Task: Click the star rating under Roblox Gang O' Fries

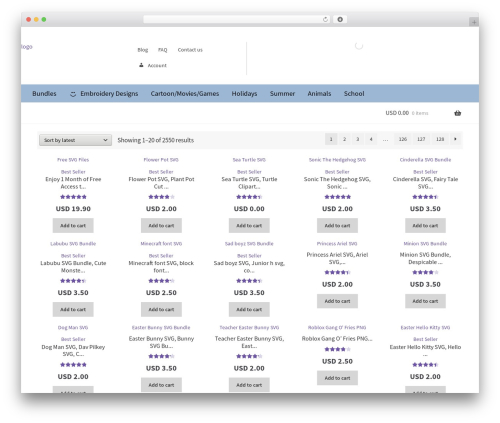Action: pyautogui.click(x=337, y=349)
